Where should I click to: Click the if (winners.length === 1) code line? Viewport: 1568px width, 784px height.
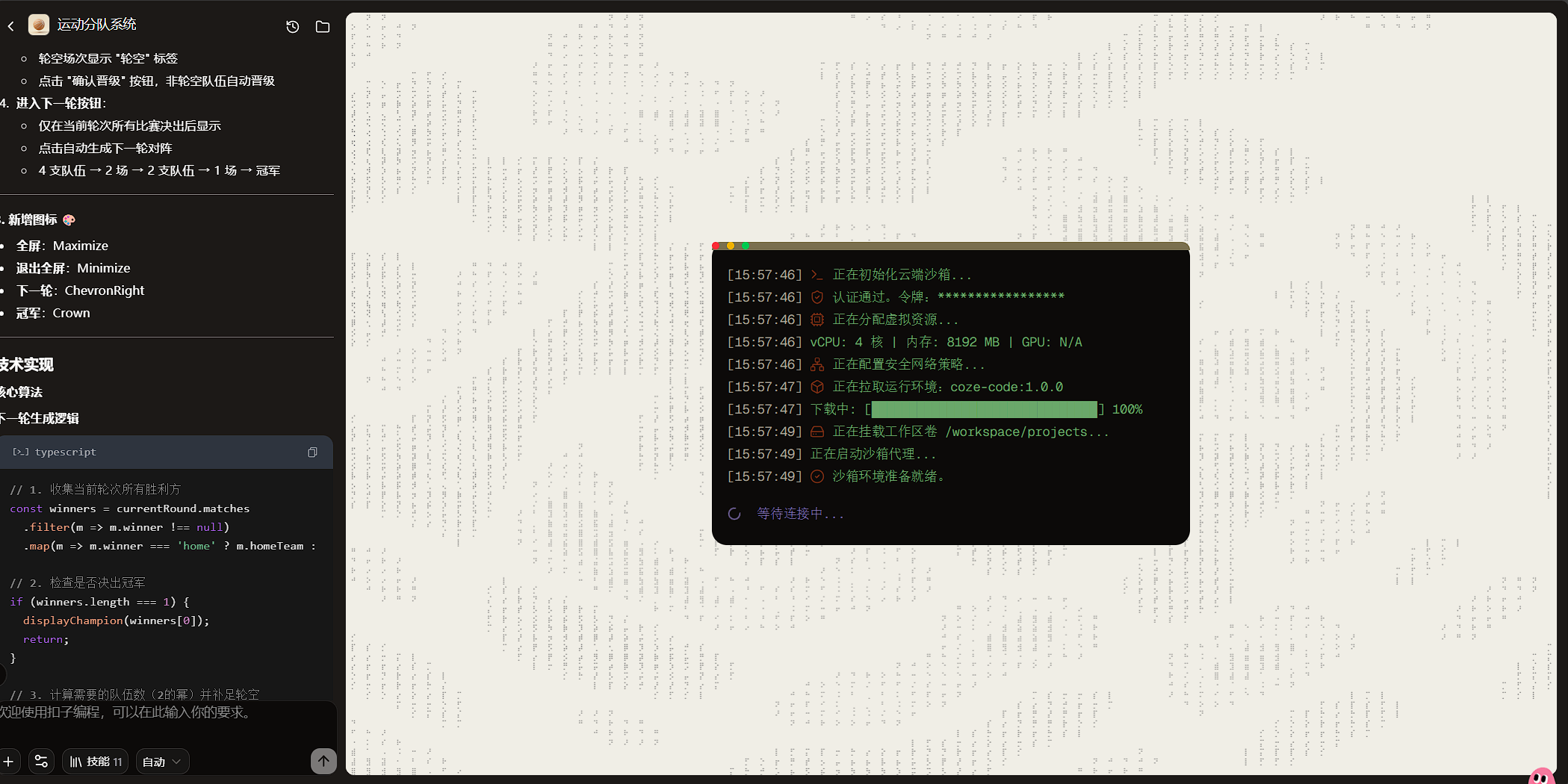click(x=99, y=602)
